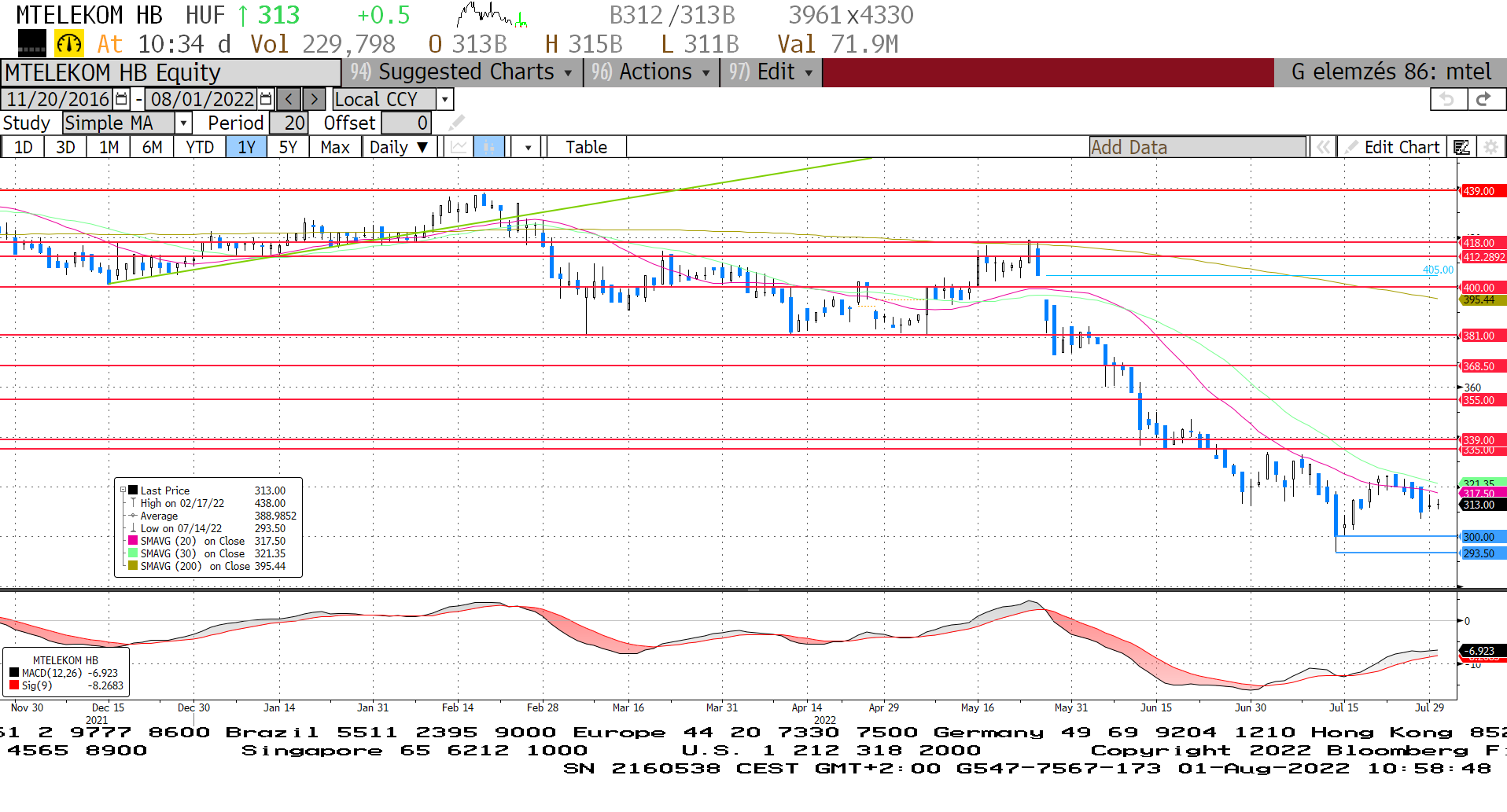
Task: Select the Max range tab
Action: [x=335, y=147]
